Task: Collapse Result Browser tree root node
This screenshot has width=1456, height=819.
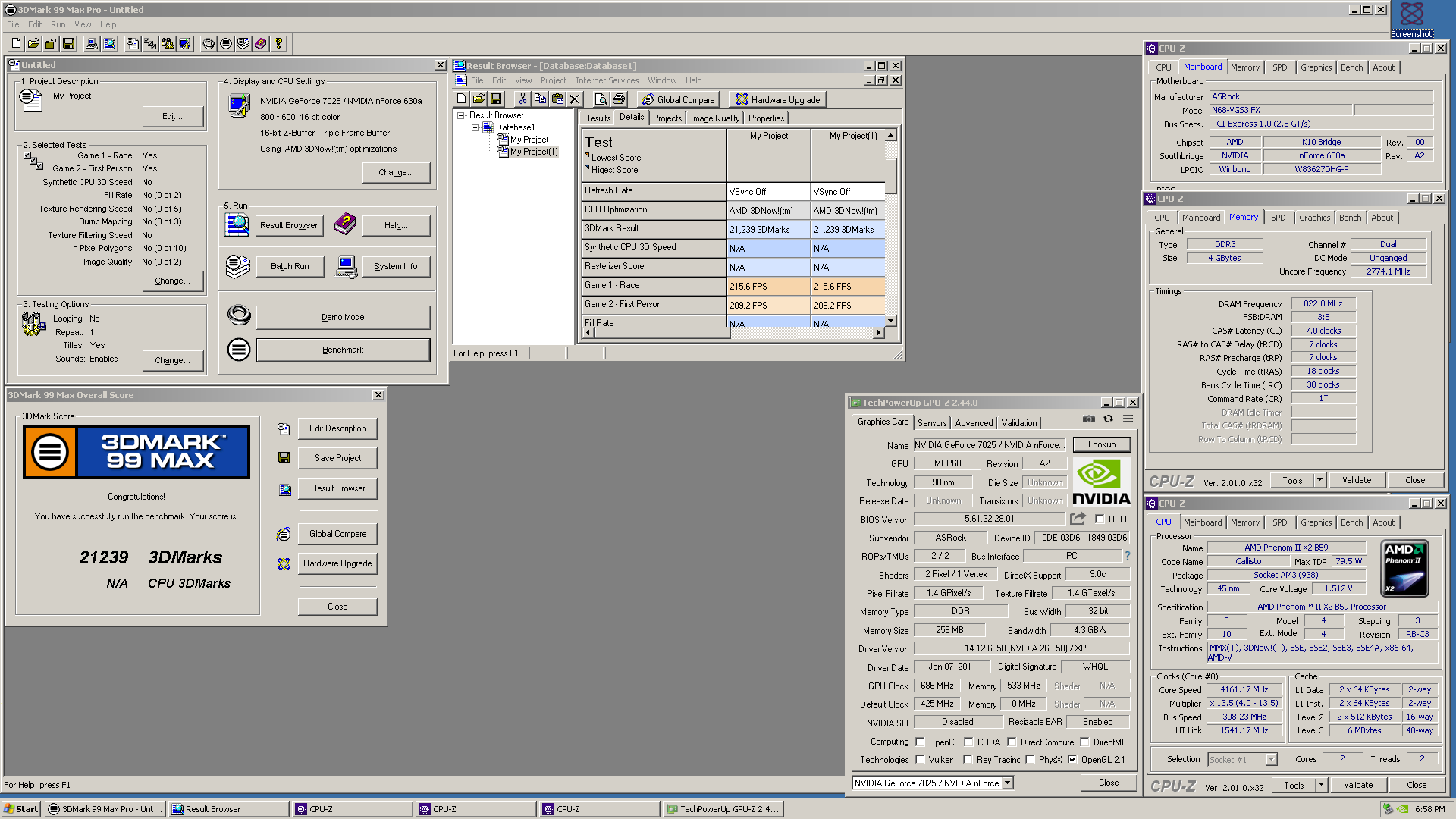Action: 460,115
